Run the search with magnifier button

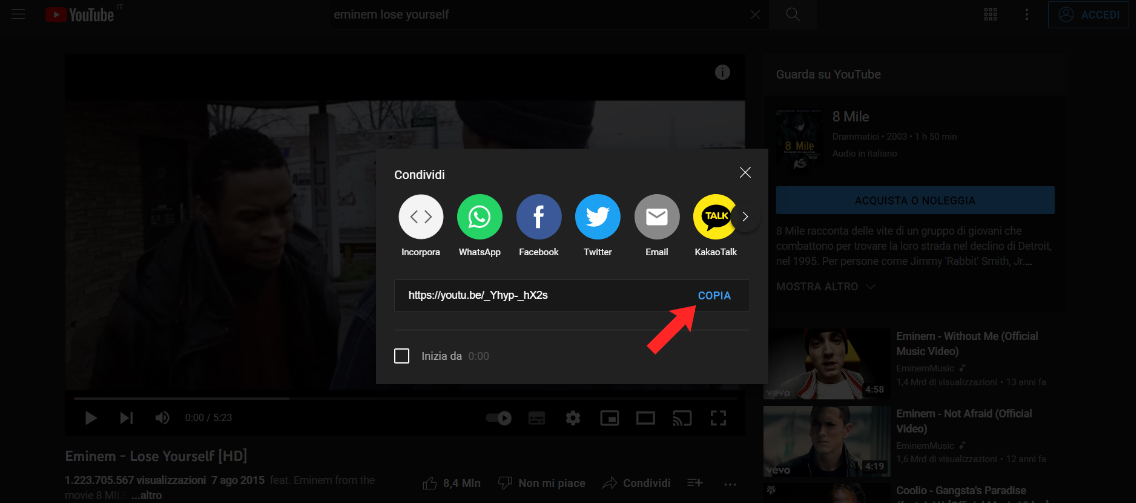(793, 14)
